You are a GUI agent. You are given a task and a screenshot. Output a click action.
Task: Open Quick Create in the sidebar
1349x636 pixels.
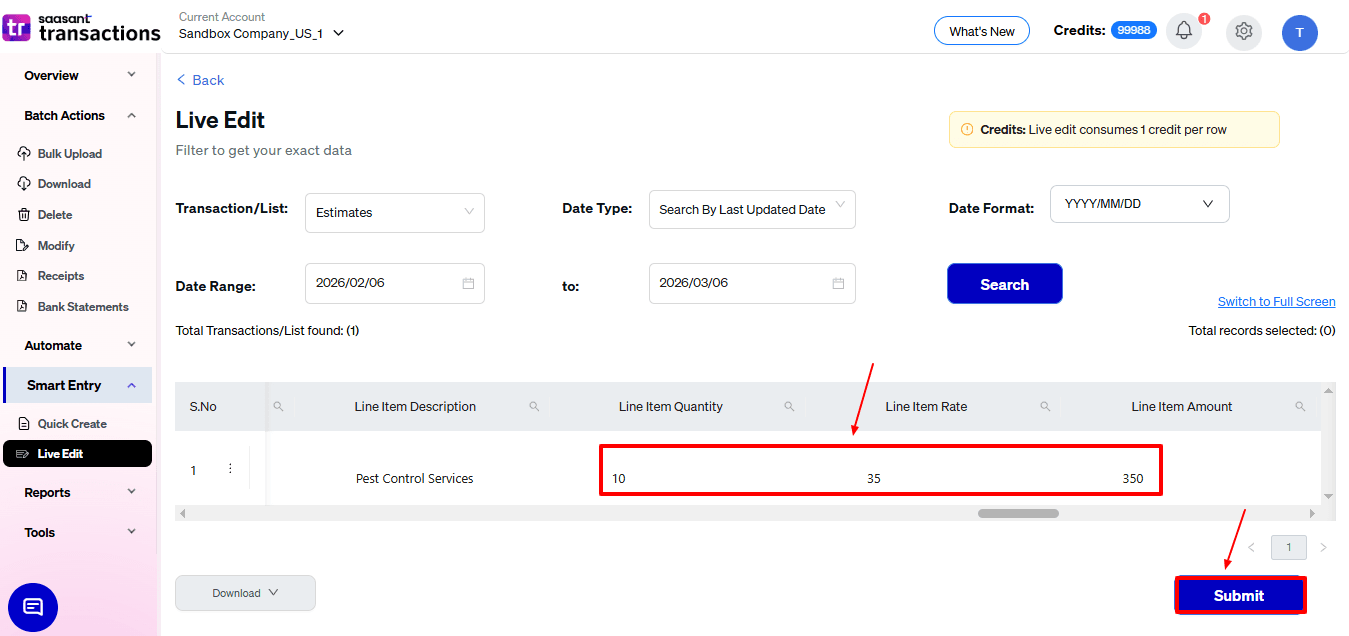[72, 424]
